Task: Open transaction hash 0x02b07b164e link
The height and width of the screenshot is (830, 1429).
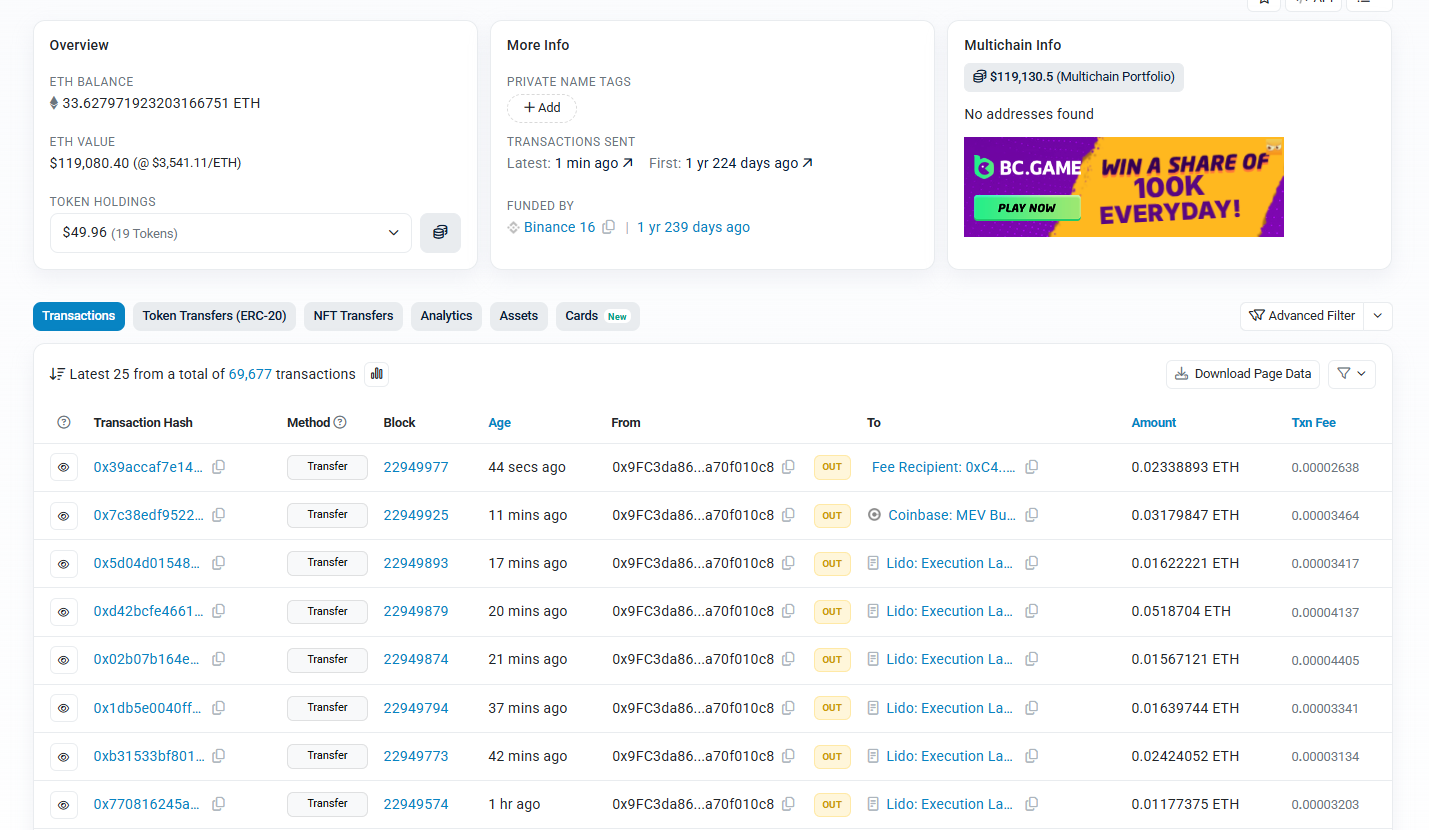Action: pos(147,659)
